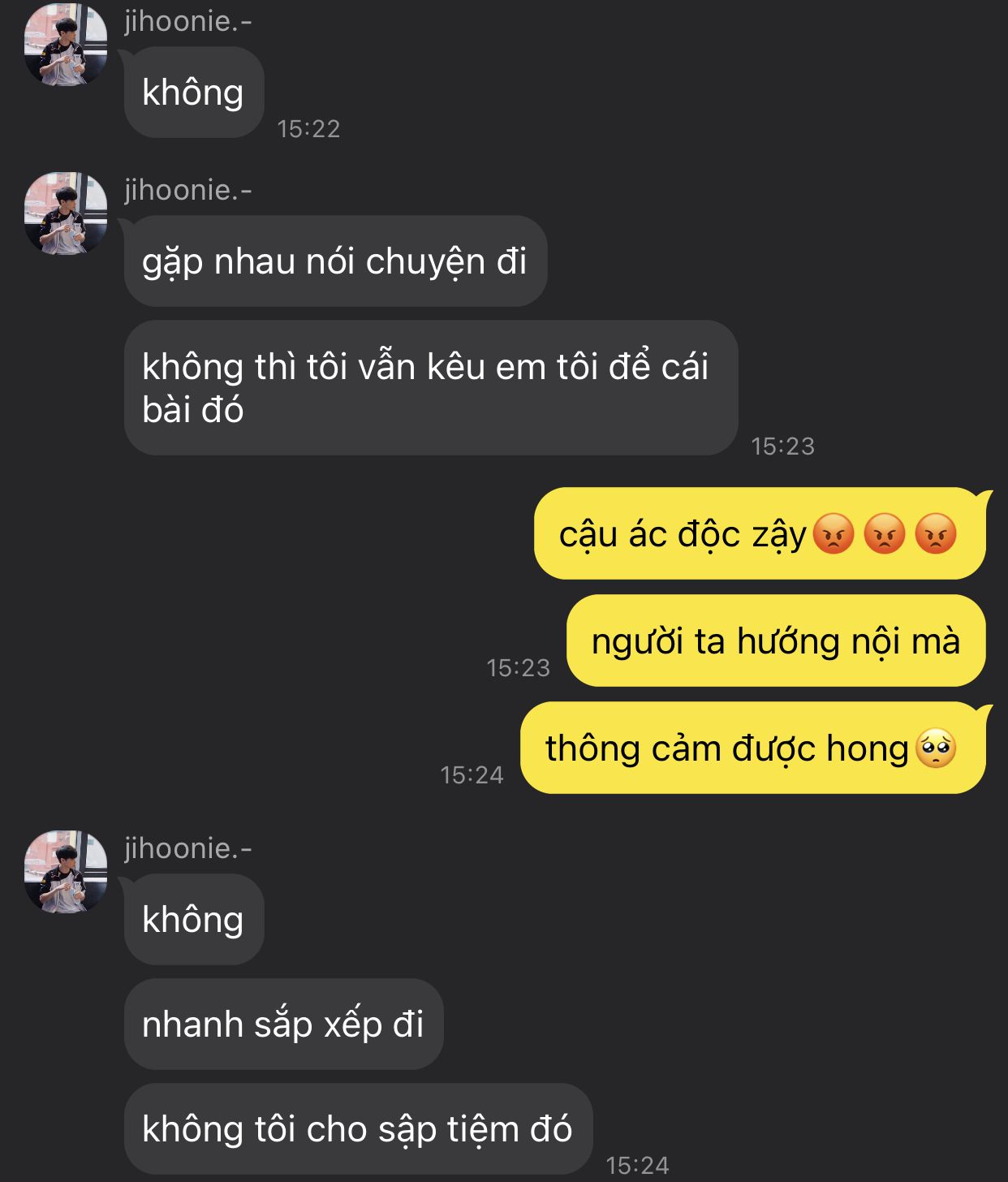Tap the jihoonie.- sender name at top
Viewport: 1008px width, 1182px height.
[x=188, y=21]
